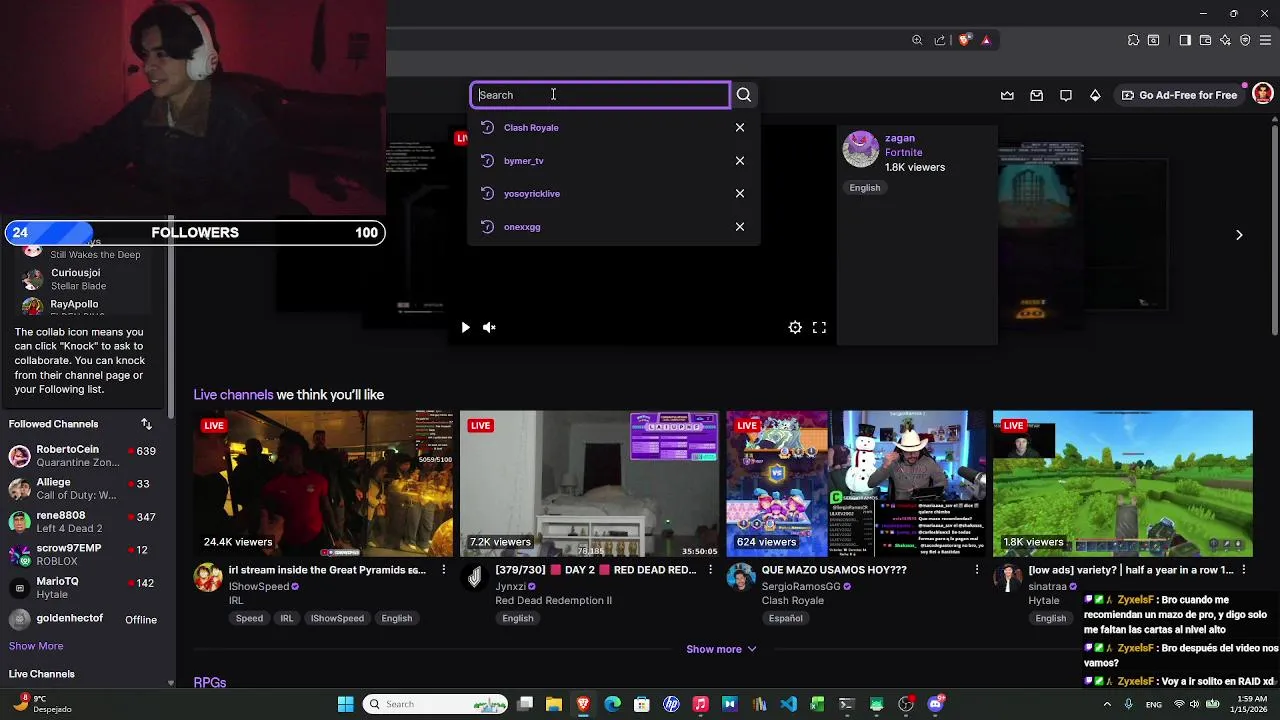Viewport: 1280px width, 720px height.
Task: Click the Brave VPN shield icon
Action: coord(1245,40)
